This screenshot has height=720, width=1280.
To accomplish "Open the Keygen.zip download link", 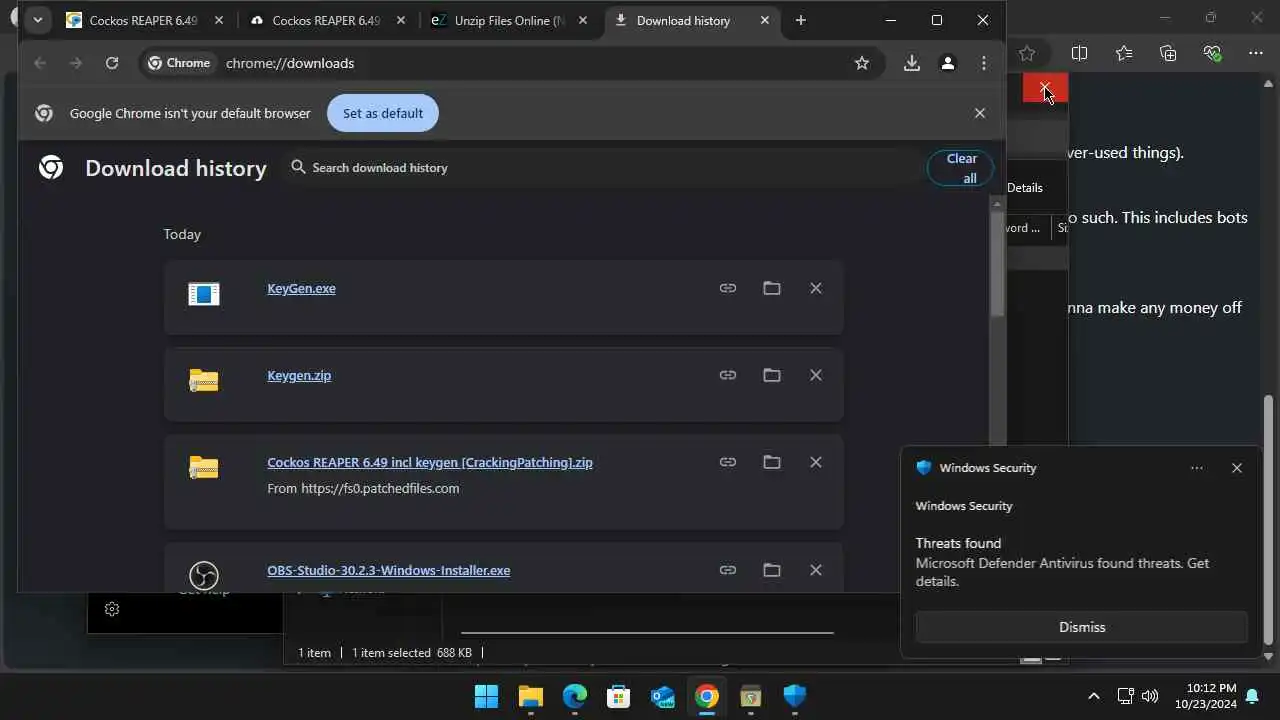I will (299, 375).
